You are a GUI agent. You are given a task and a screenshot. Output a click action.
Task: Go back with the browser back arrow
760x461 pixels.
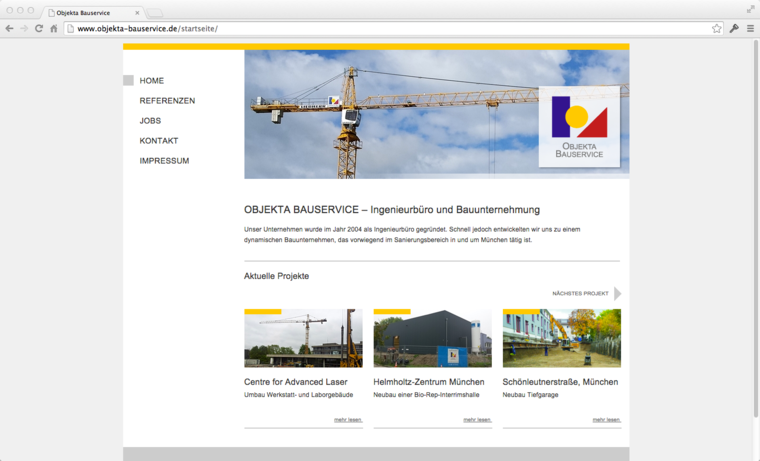click(x=9, y=29)
